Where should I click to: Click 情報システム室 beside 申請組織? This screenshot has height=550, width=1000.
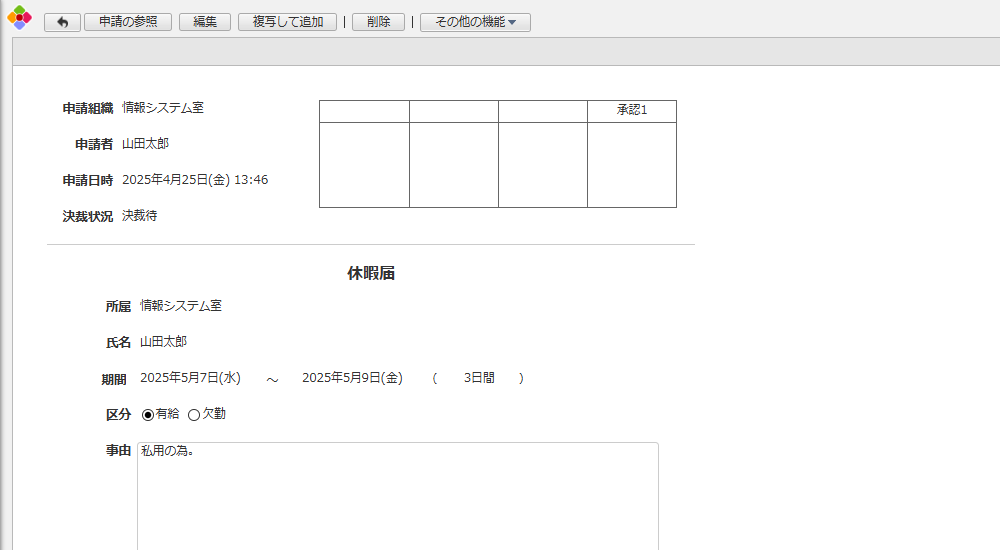point(163,108)
